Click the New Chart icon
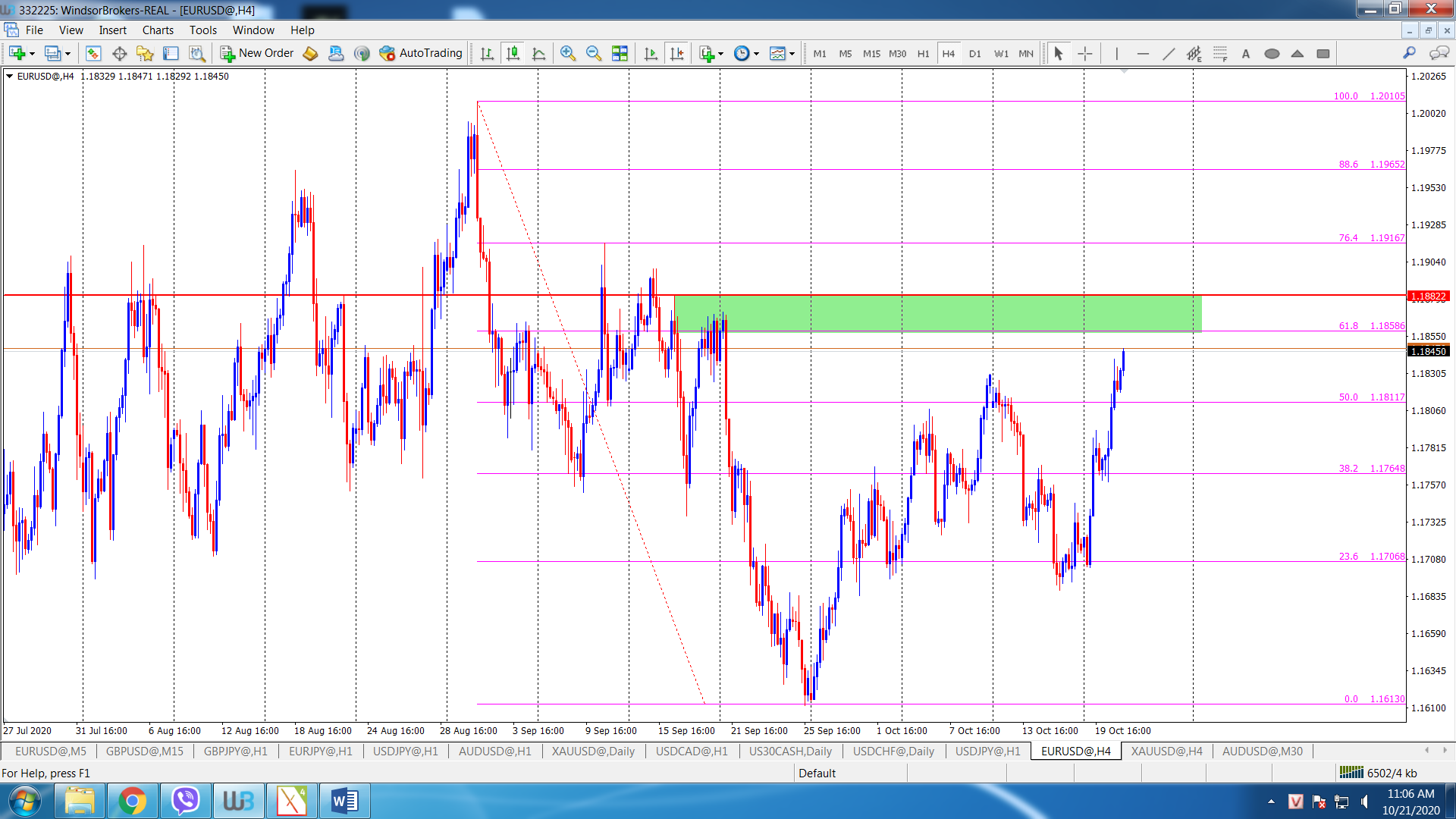The width and height of the screenshot is (1456, 819). coord(17,53)
